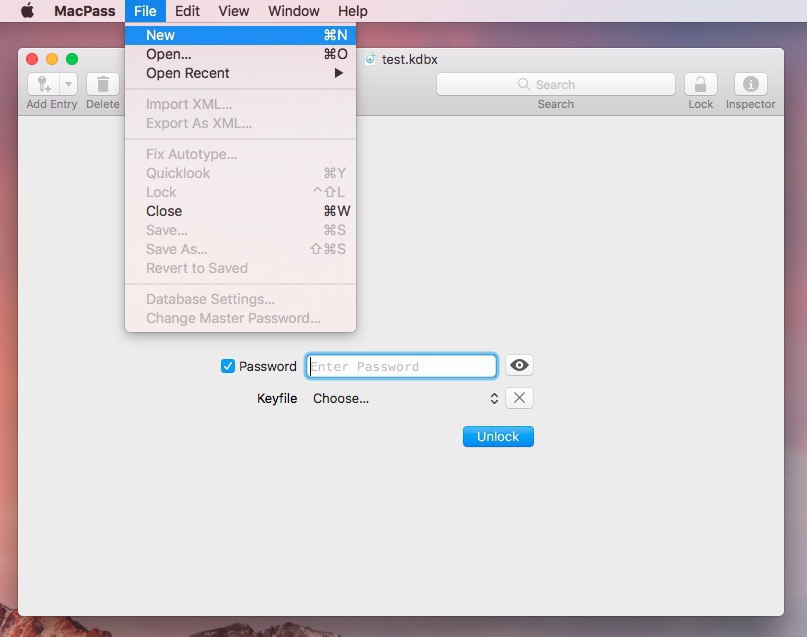Select Import XML... menu item
This screenshot has width=807, height=637.
[x=240, y=104]
